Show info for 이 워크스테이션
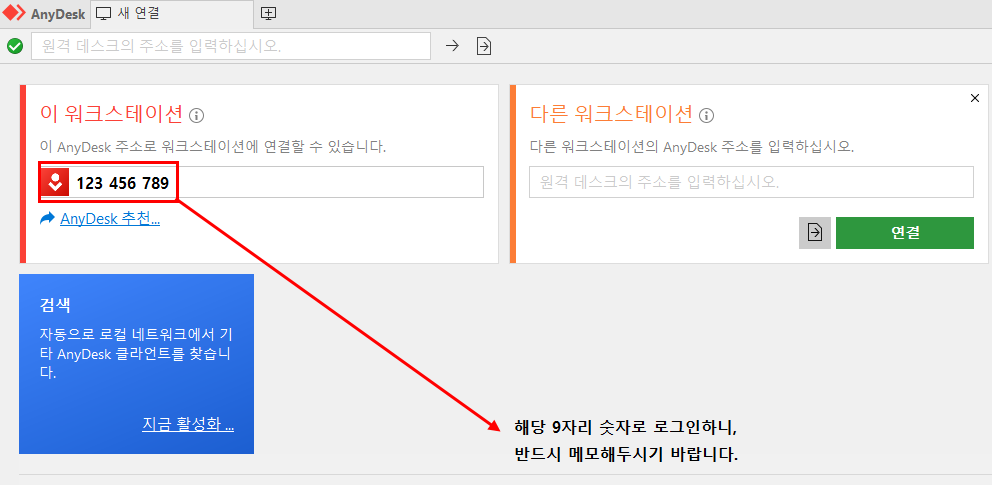The image size is (992, 485). 197,116
